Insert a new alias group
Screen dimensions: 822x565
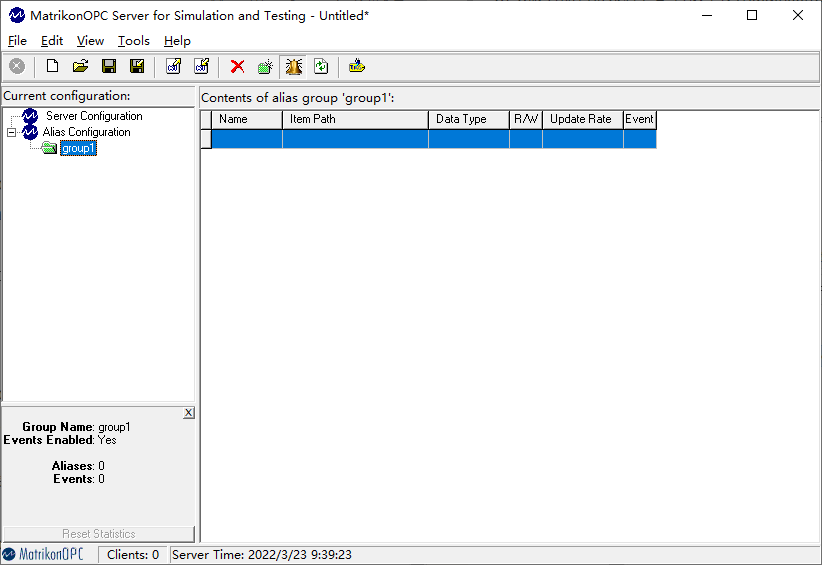point(265,67)
